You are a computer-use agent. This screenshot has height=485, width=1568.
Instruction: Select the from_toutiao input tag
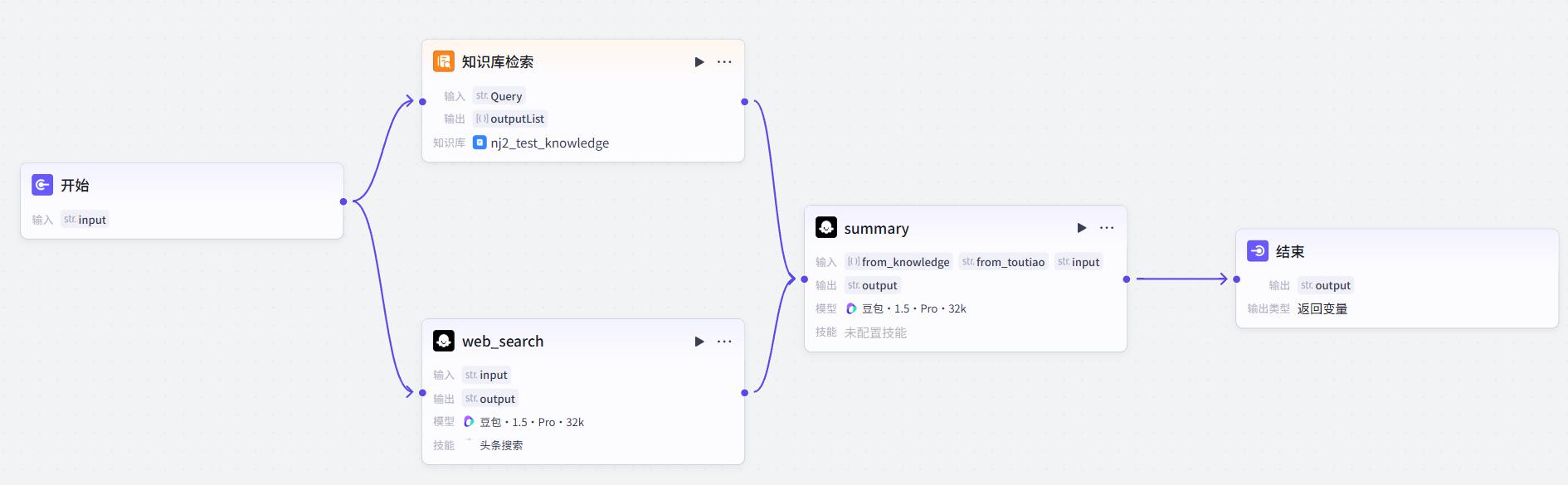[1004, 262]
